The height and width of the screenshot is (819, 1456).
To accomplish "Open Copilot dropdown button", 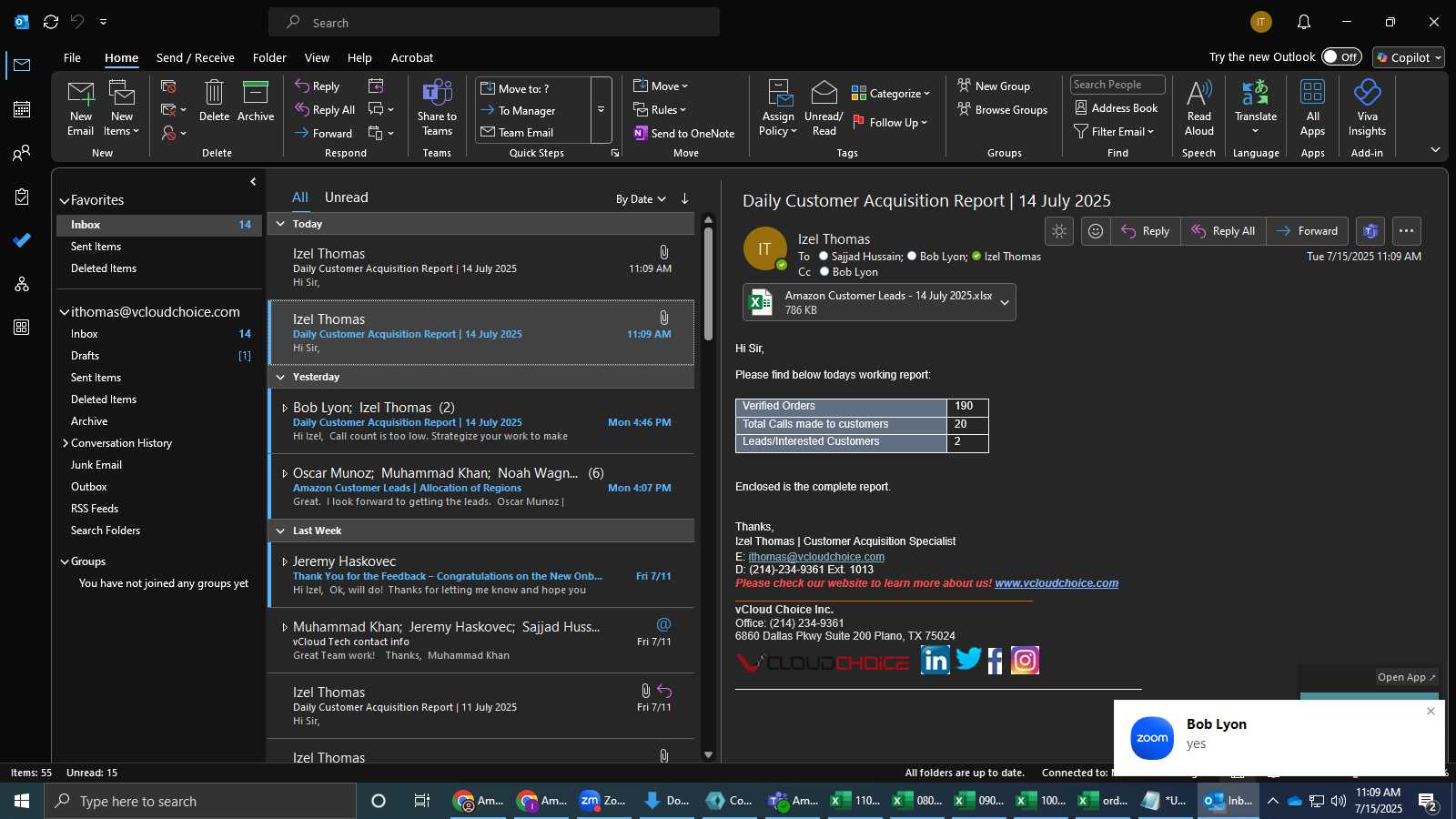I will click(x=1409, y=57).
